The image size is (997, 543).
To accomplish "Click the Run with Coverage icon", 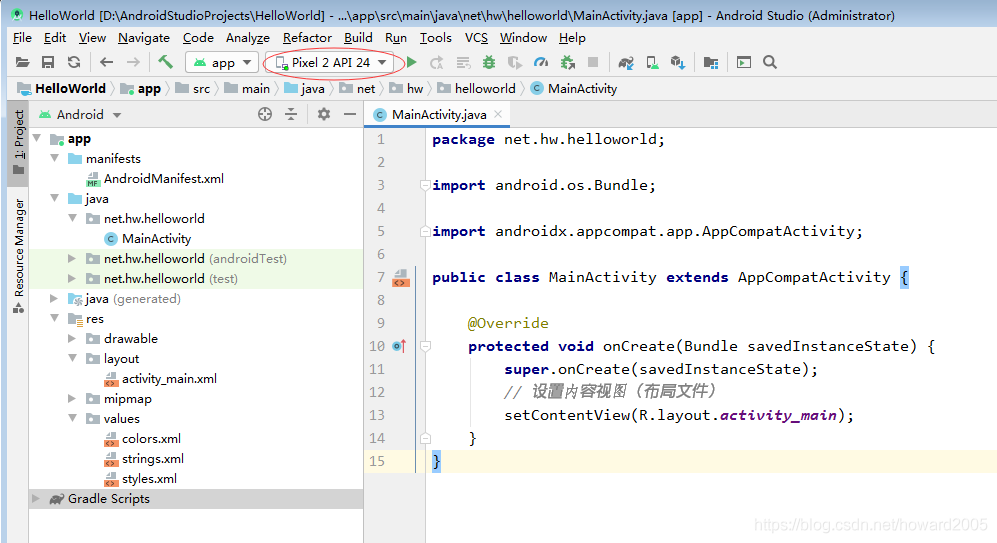I will point(515,62).
